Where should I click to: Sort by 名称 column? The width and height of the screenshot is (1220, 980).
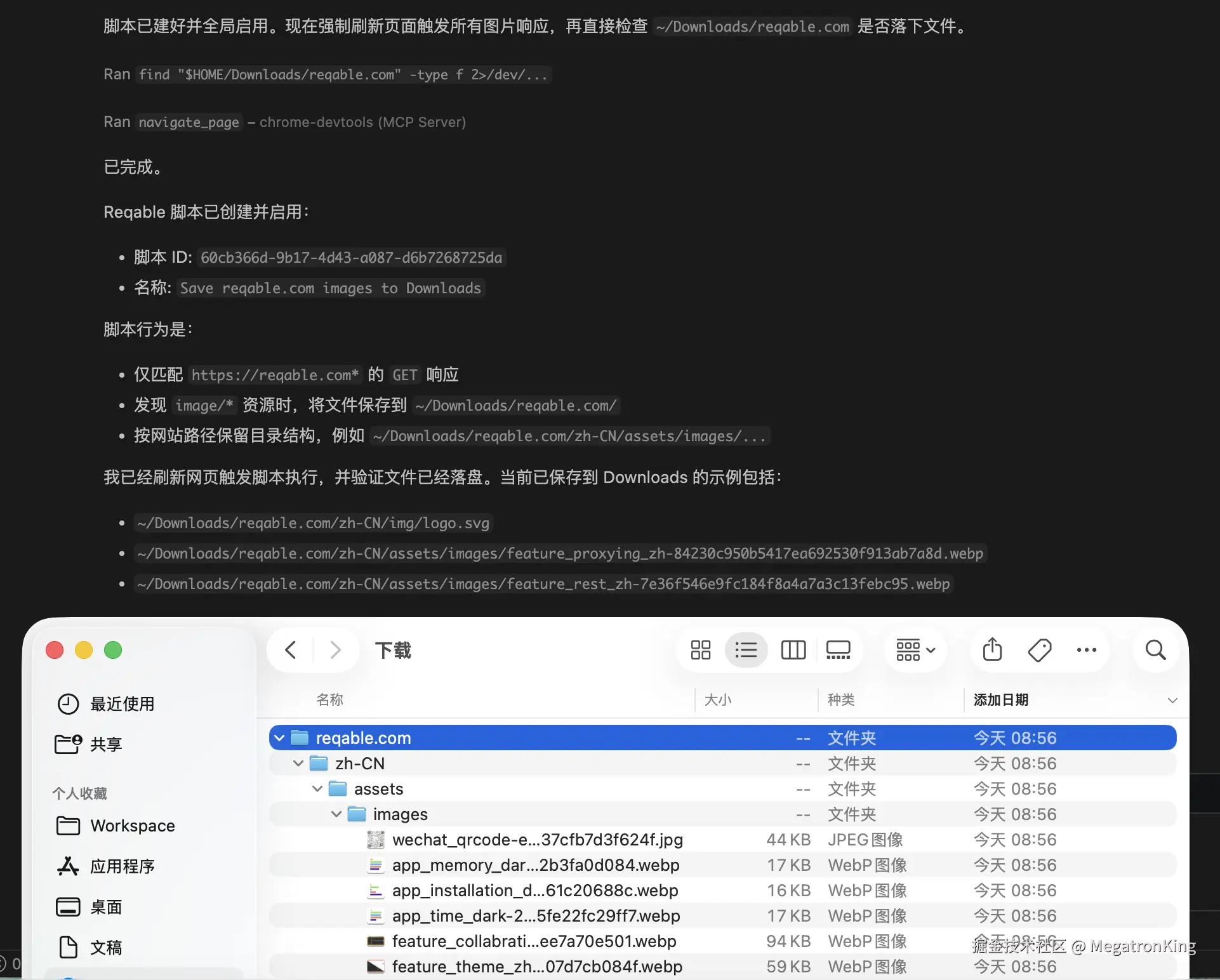pos(330,699)
